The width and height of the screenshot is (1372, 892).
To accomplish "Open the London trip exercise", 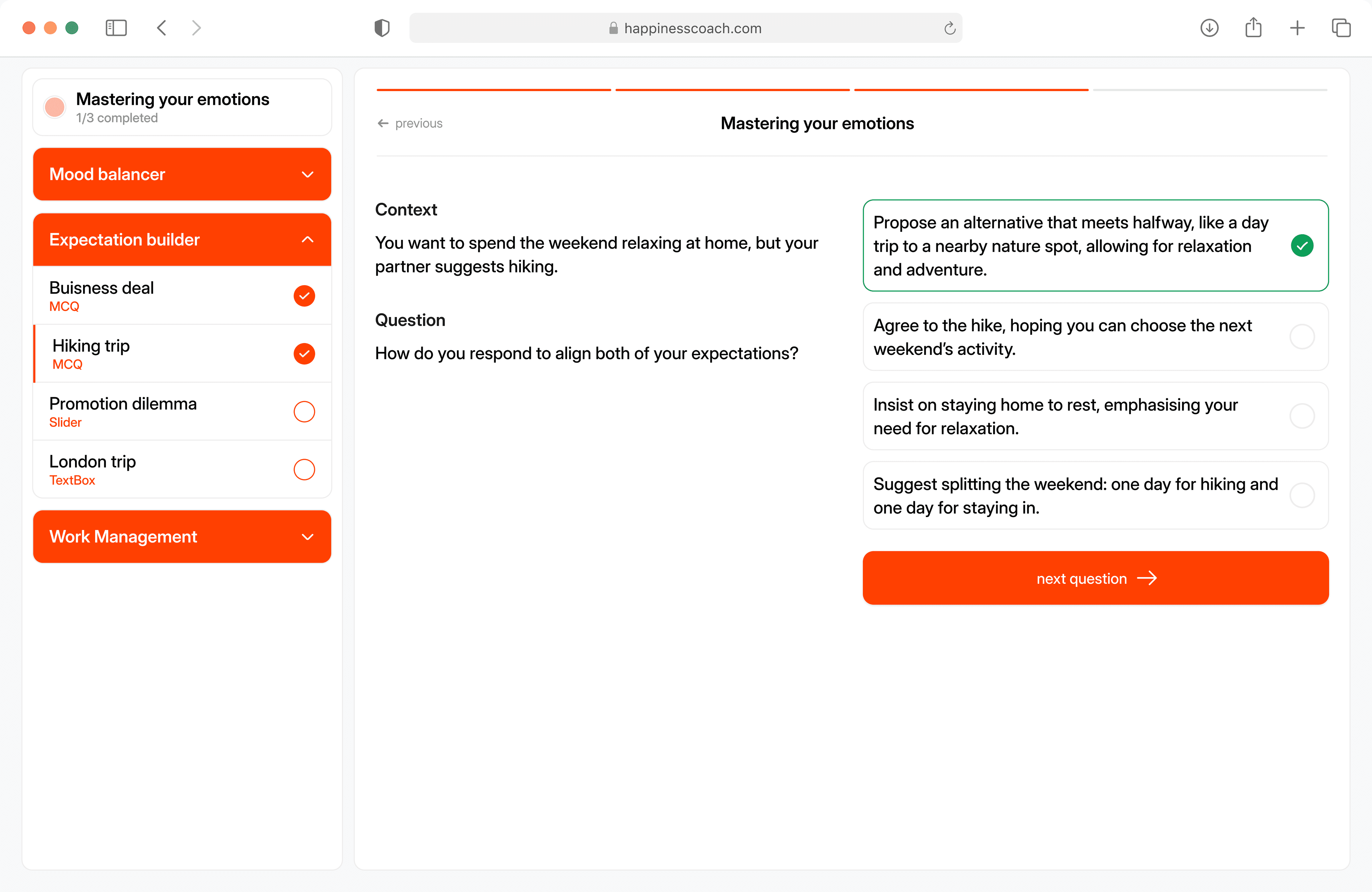I will (x=182, y=469).
